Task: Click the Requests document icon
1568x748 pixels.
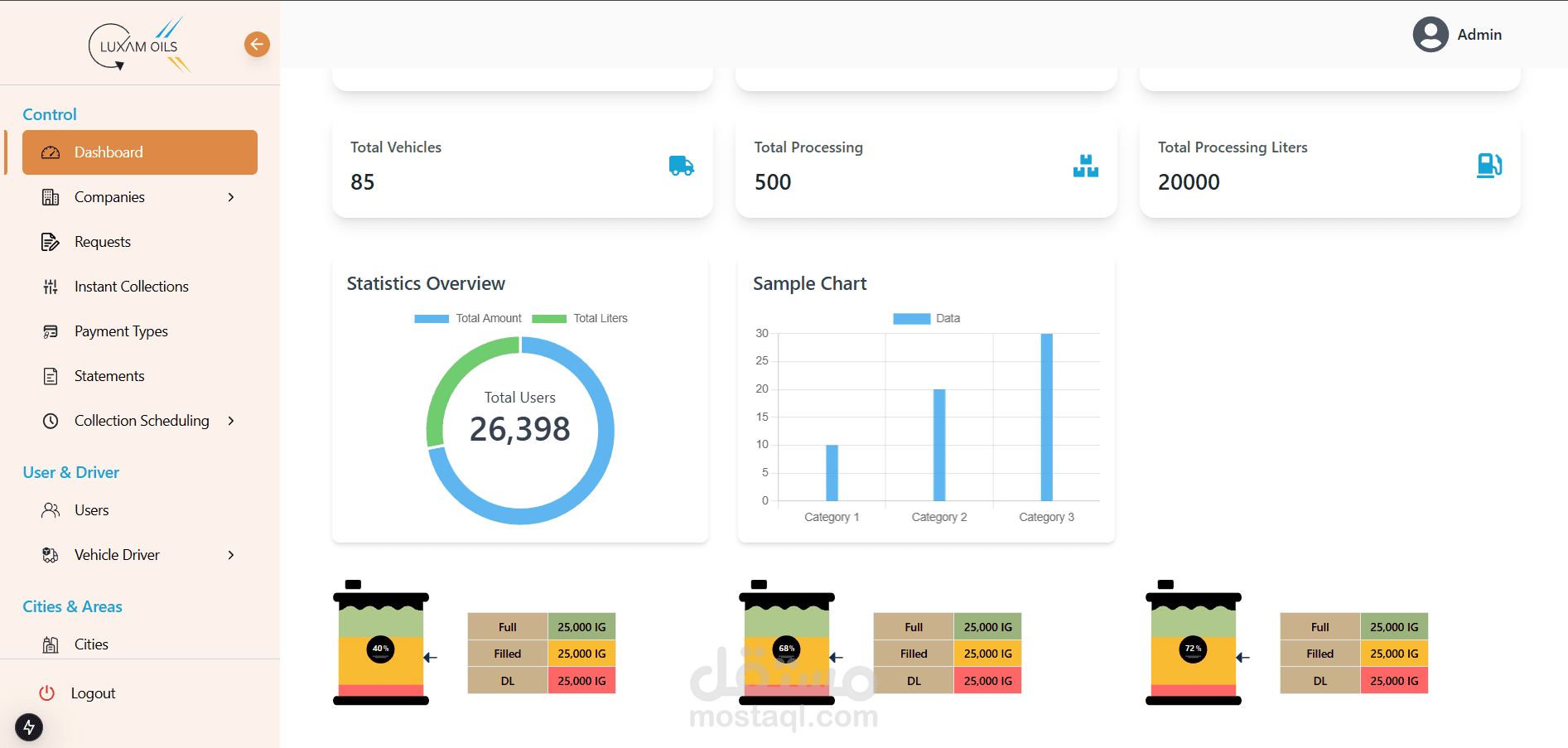Action: (x=51, y=242)
